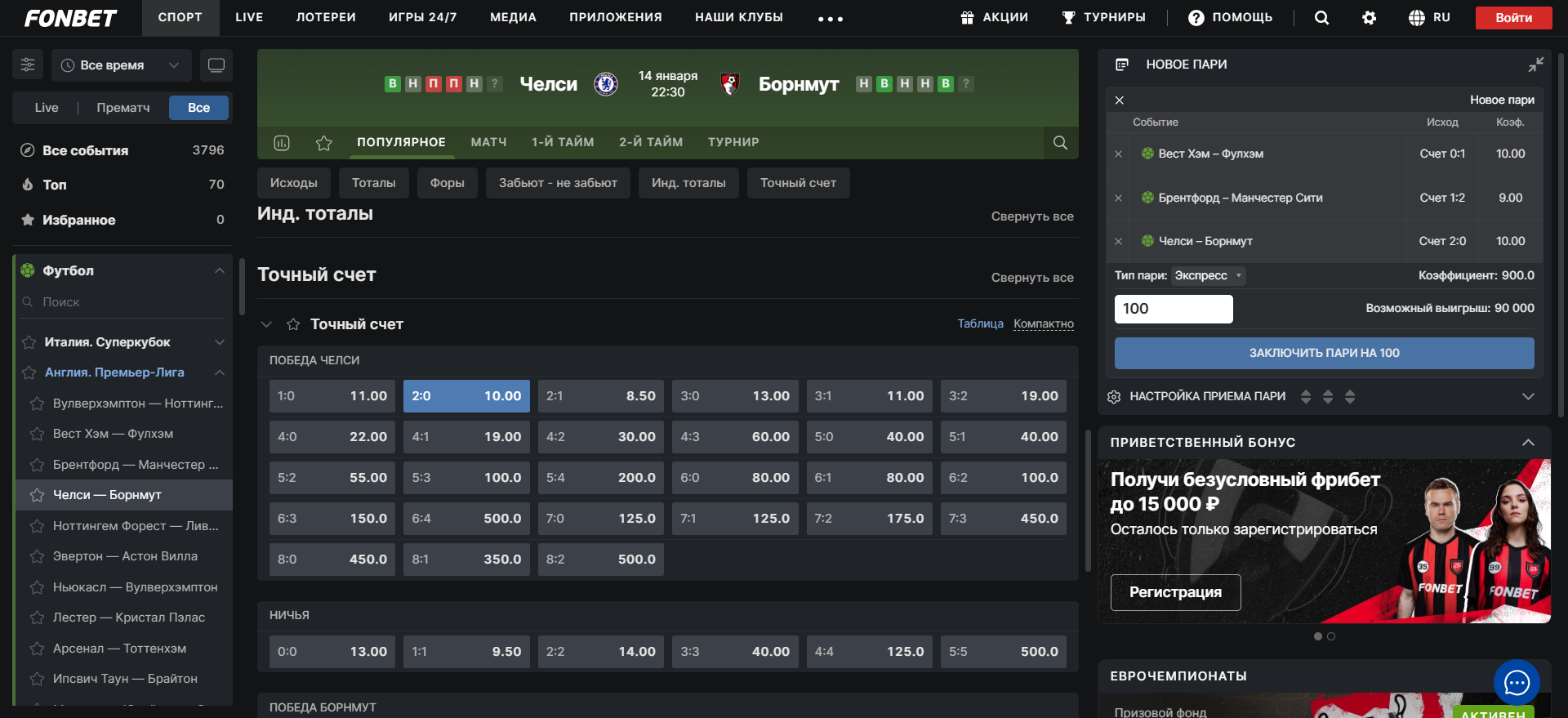Select the 1:1 draw at 9.50
Image resolution: width=1568 pixels, height=718 pixels.
pyautogui.click(x=466, y=652)
